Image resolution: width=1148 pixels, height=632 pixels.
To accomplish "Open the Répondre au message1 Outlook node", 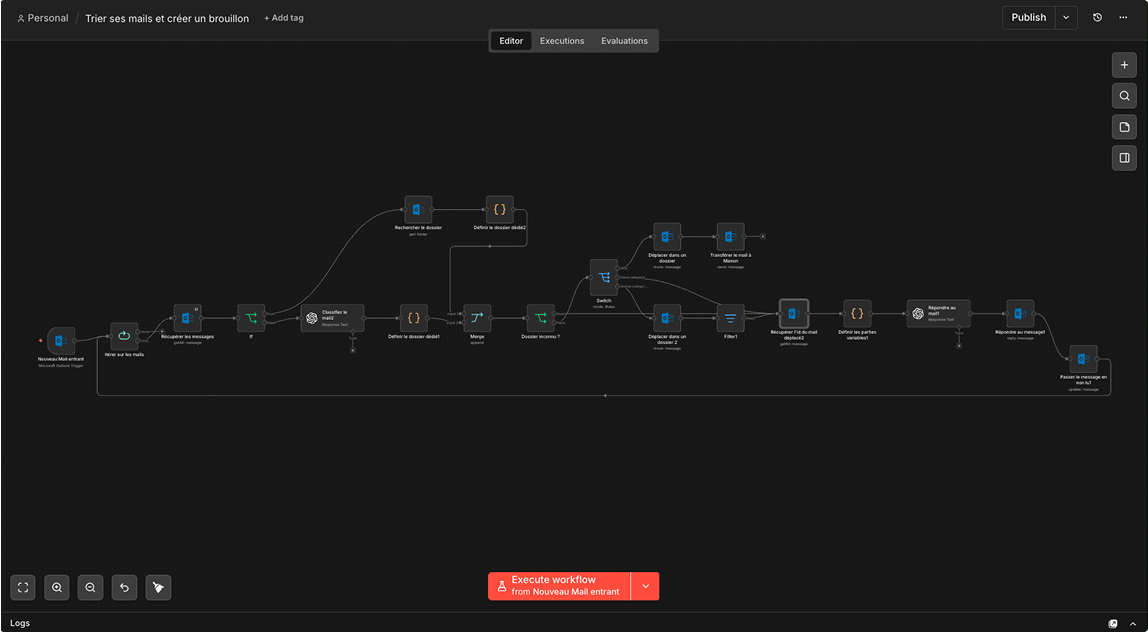I will tap(1020, 313).
